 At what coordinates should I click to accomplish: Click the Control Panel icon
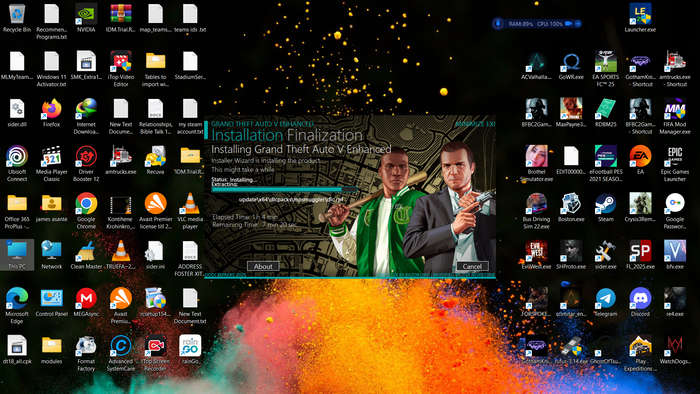51,302
